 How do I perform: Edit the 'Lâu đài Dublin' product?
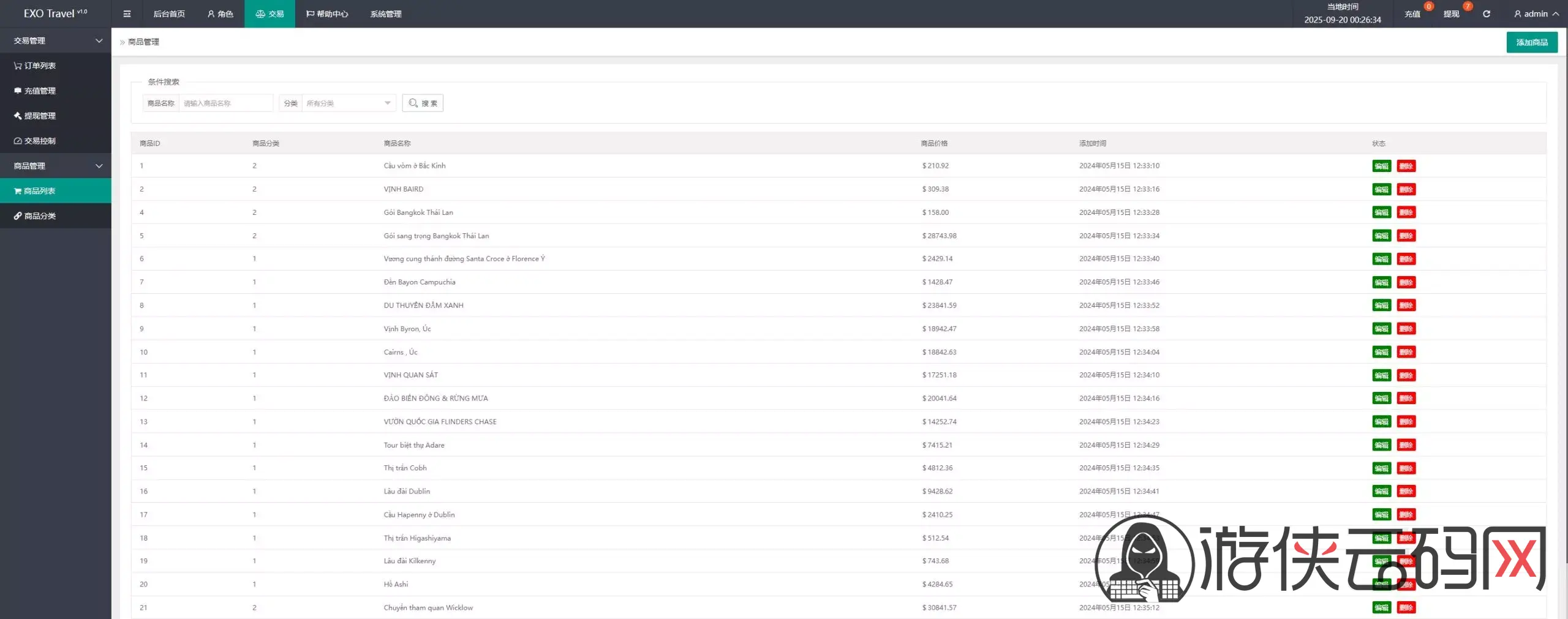click(x=1381, y=492)
